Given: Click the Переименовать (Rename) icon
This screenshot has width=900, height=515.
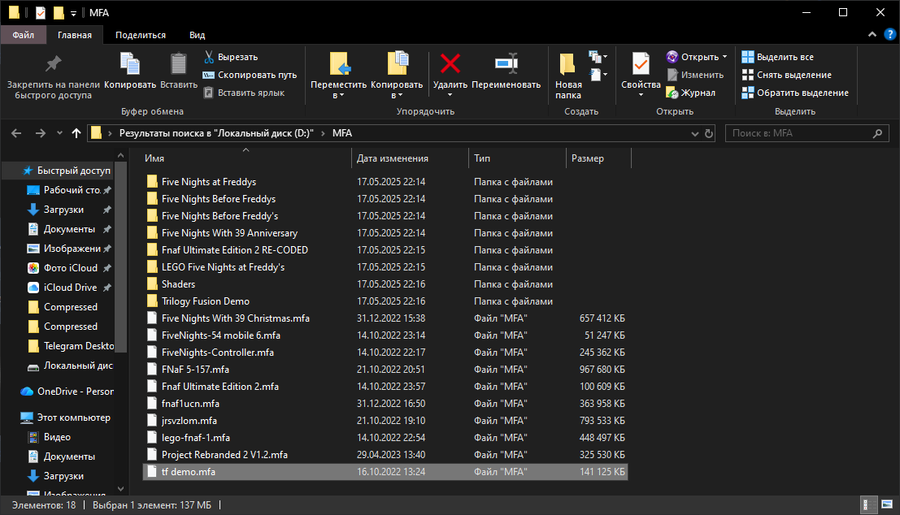Looking at the screenshot, I should (x=506, y=63).
